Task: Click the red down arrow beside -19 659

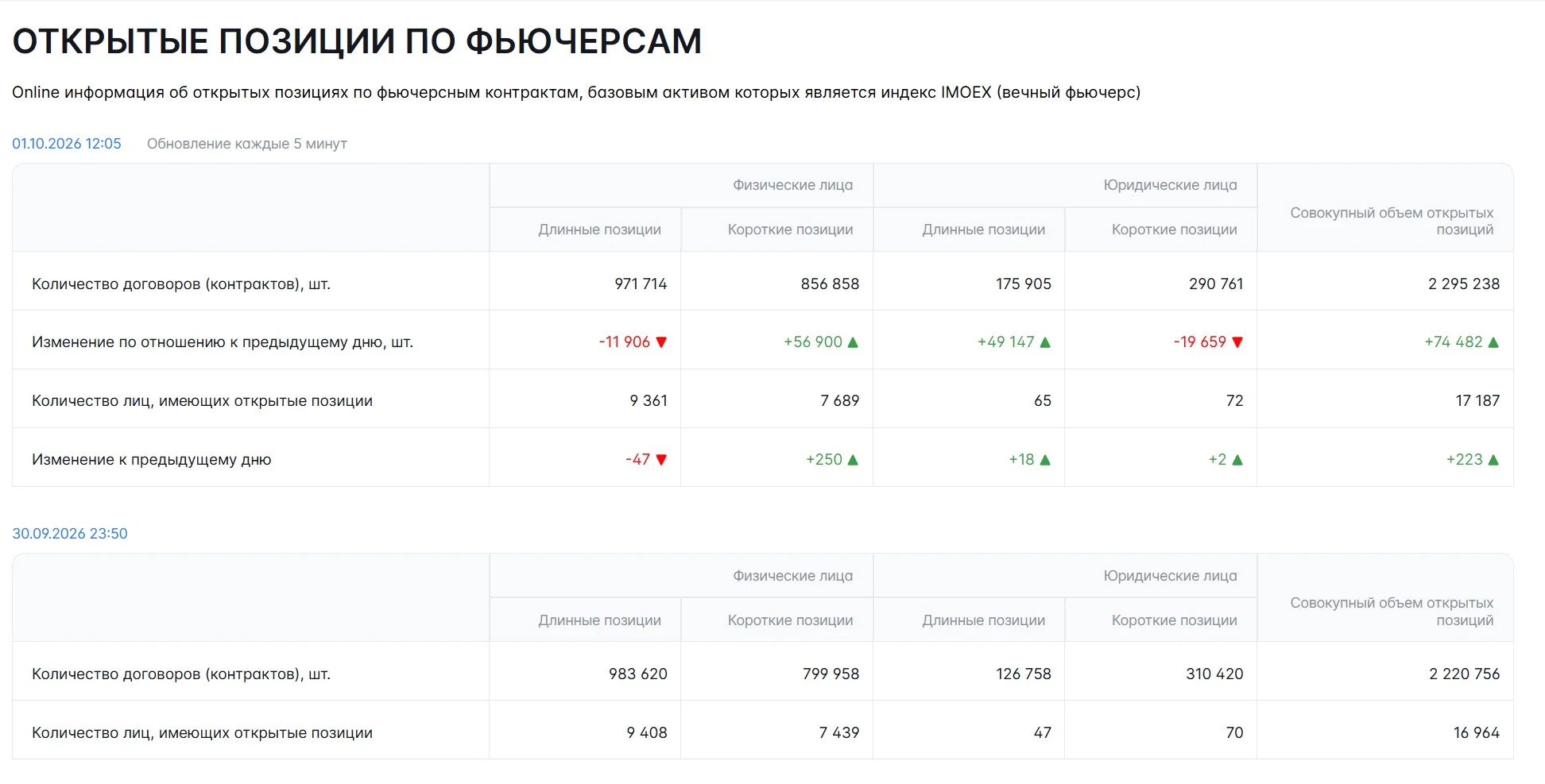Action: (1237, 342)
